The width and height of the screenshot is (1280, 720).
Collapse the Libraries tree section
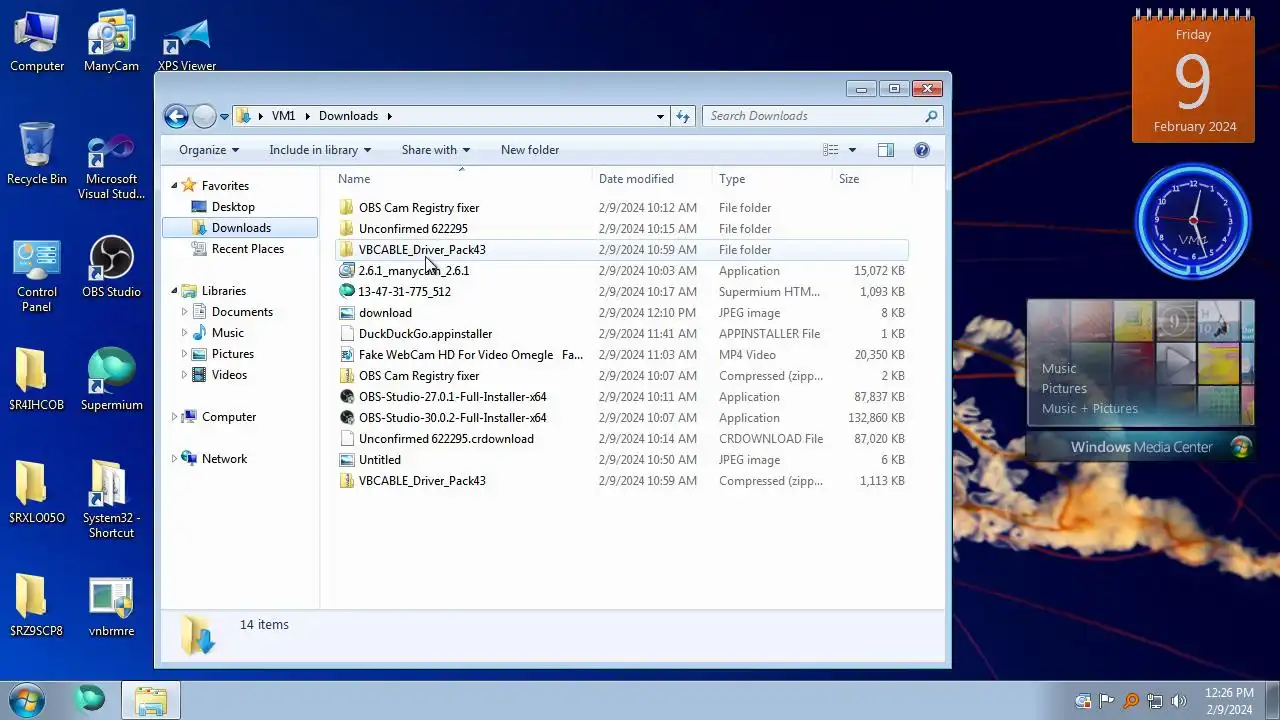[174, 291]
